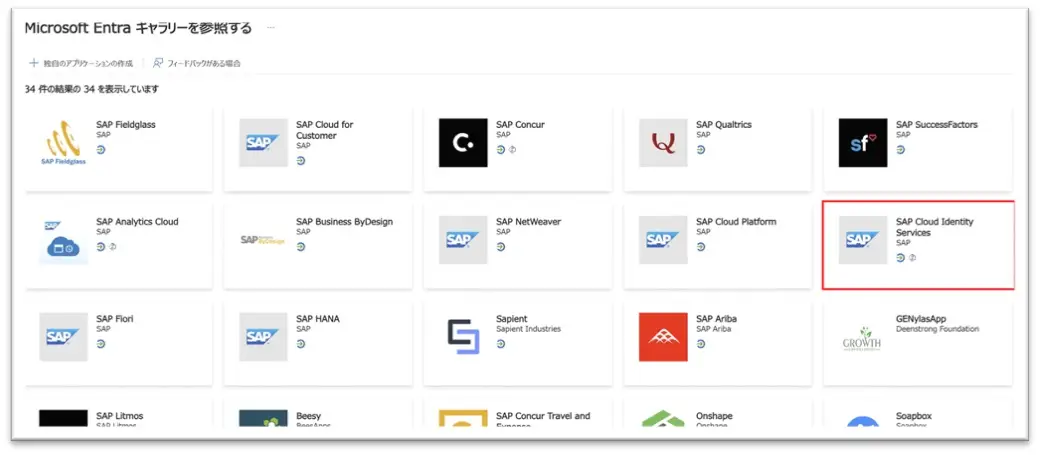
Task: Click the Microsoft Entra gallery heading
Action: (x=138, y=28)
